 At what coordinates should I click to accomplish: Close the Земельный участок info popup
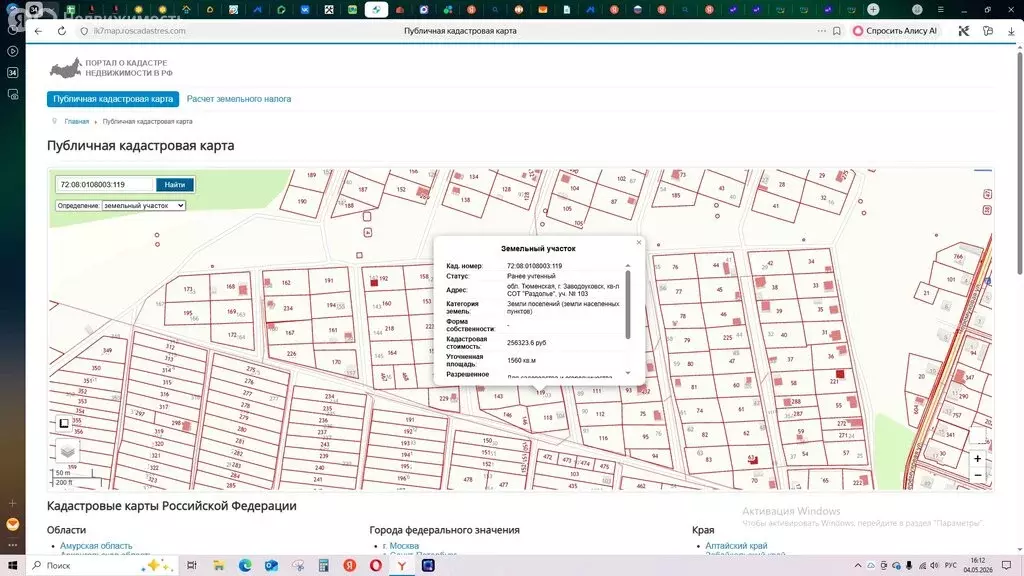click(639, 242)
